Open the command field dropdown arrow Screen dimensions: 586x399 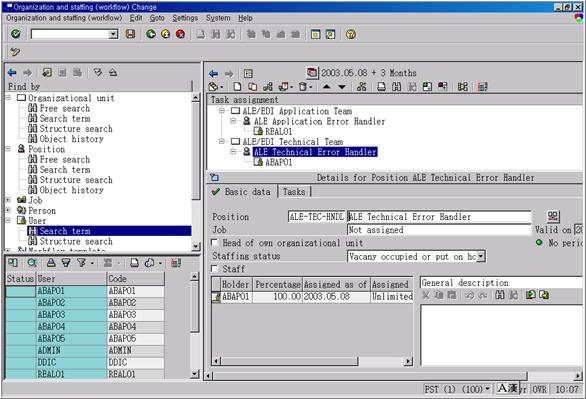113,34
